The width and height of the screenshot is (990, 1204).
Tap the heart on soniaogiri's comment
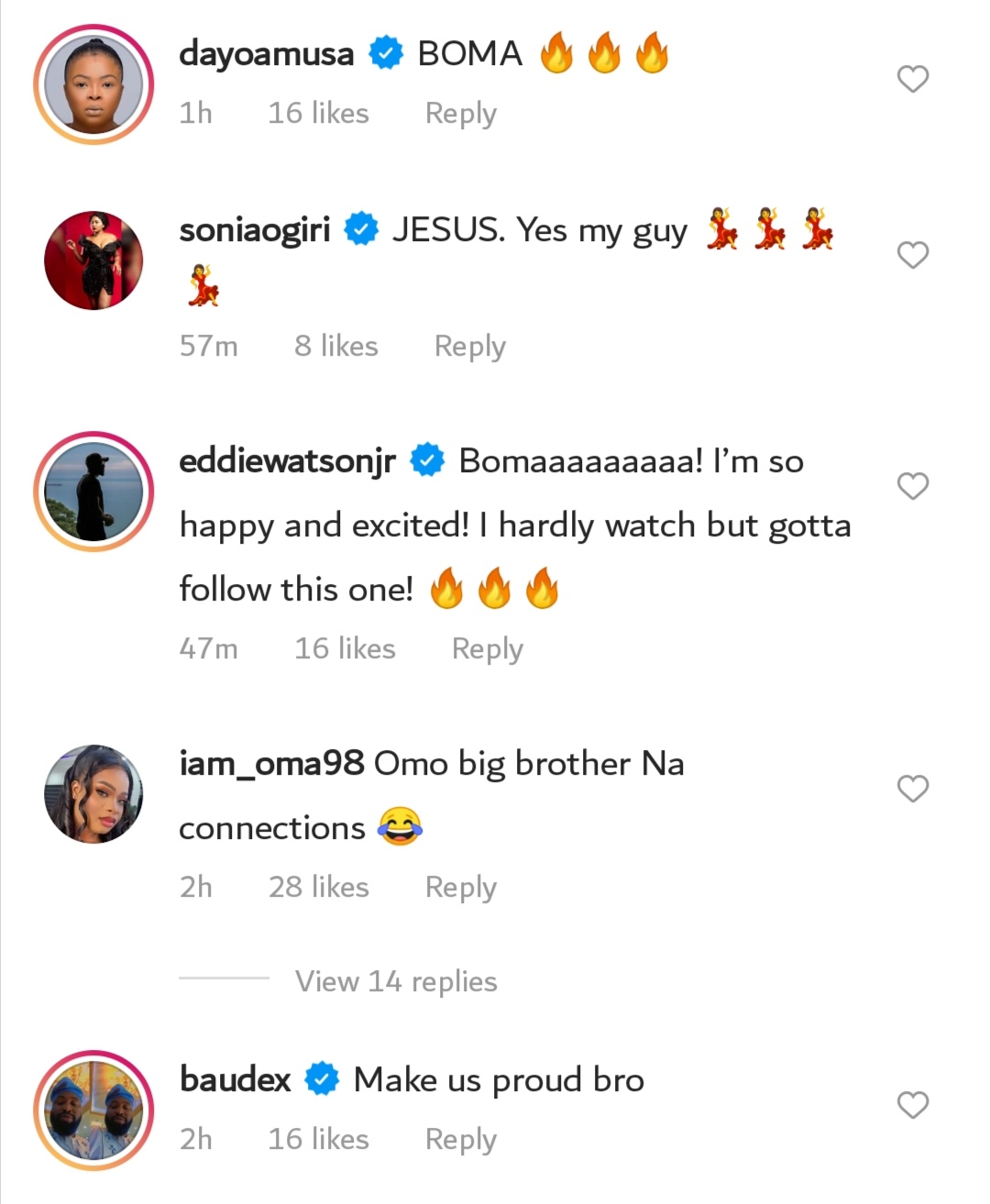pyautogui.click(x=912, y=254)
